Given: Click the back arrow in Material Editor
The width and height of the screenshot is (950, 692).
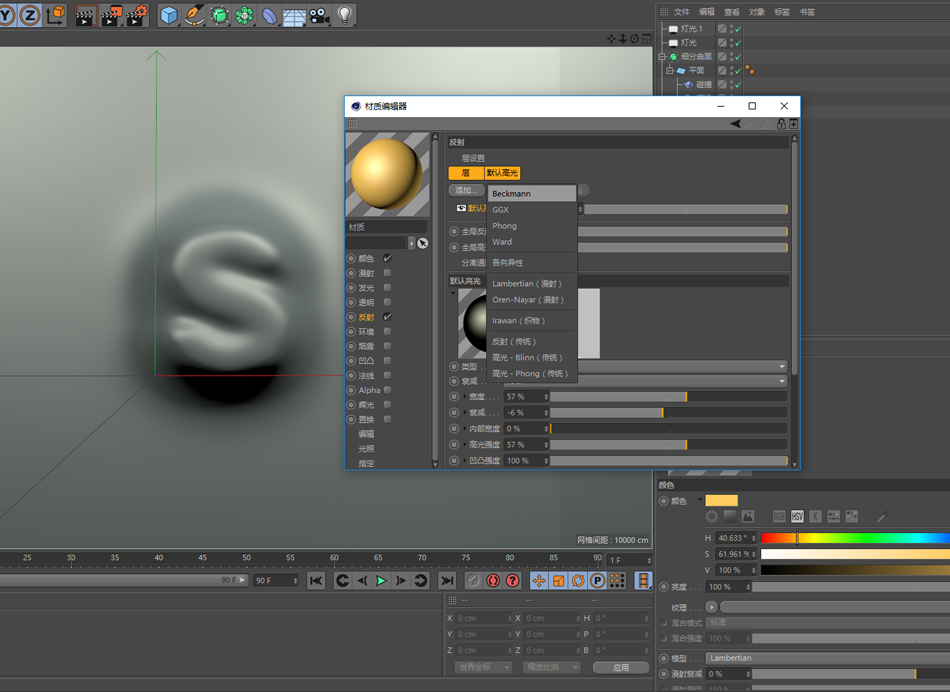Looking at the screenshot, I should pos(736,124).
